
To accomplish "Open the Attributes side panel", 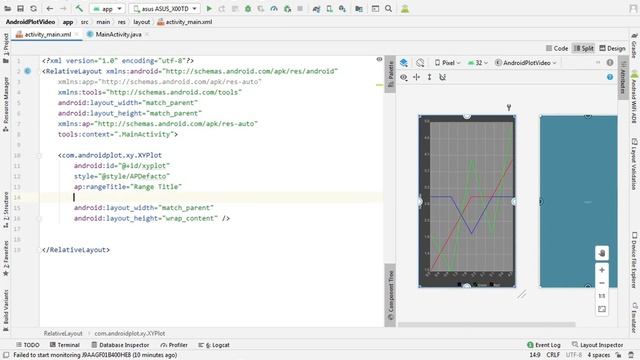I will pyautogui.click(x=623, y=78).
